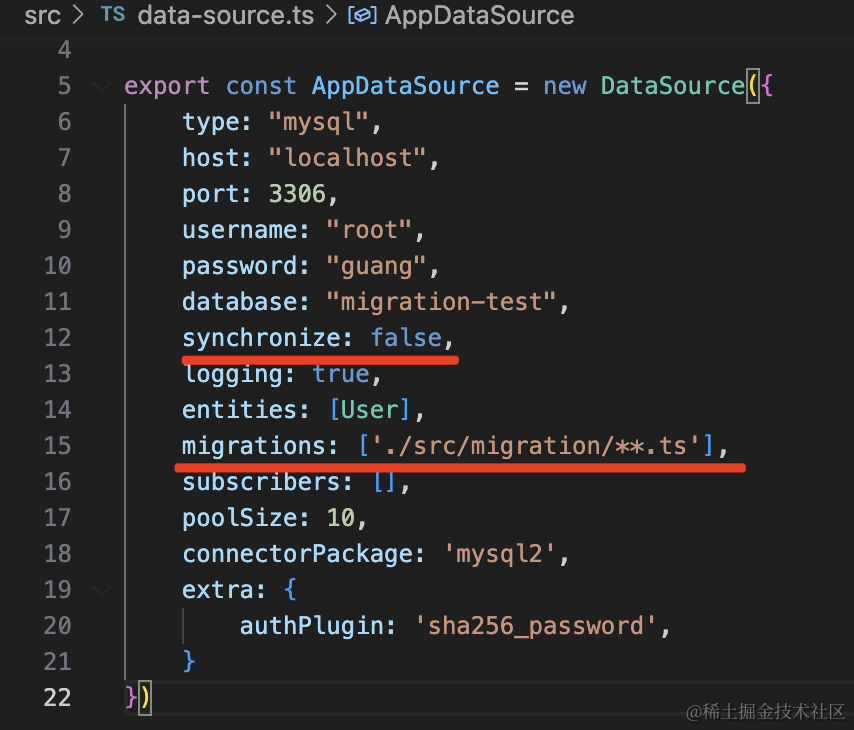Fold the extra object at line 19
The width and height of the screenshot is (854, 730).
click(x=102, y=590)
